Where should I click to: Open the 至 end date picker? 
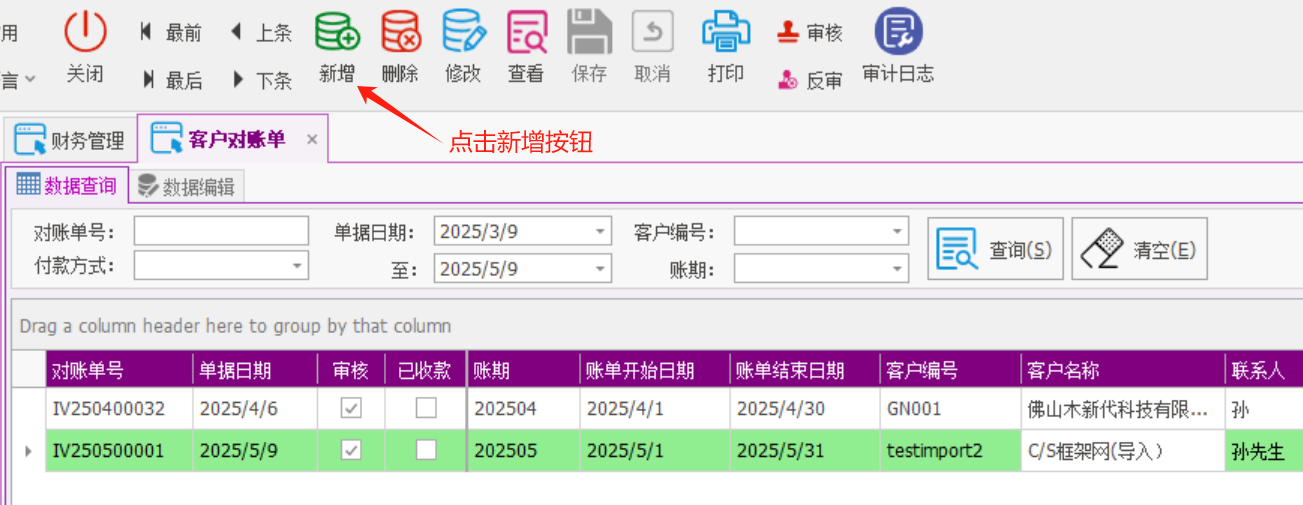pos(600,269)
